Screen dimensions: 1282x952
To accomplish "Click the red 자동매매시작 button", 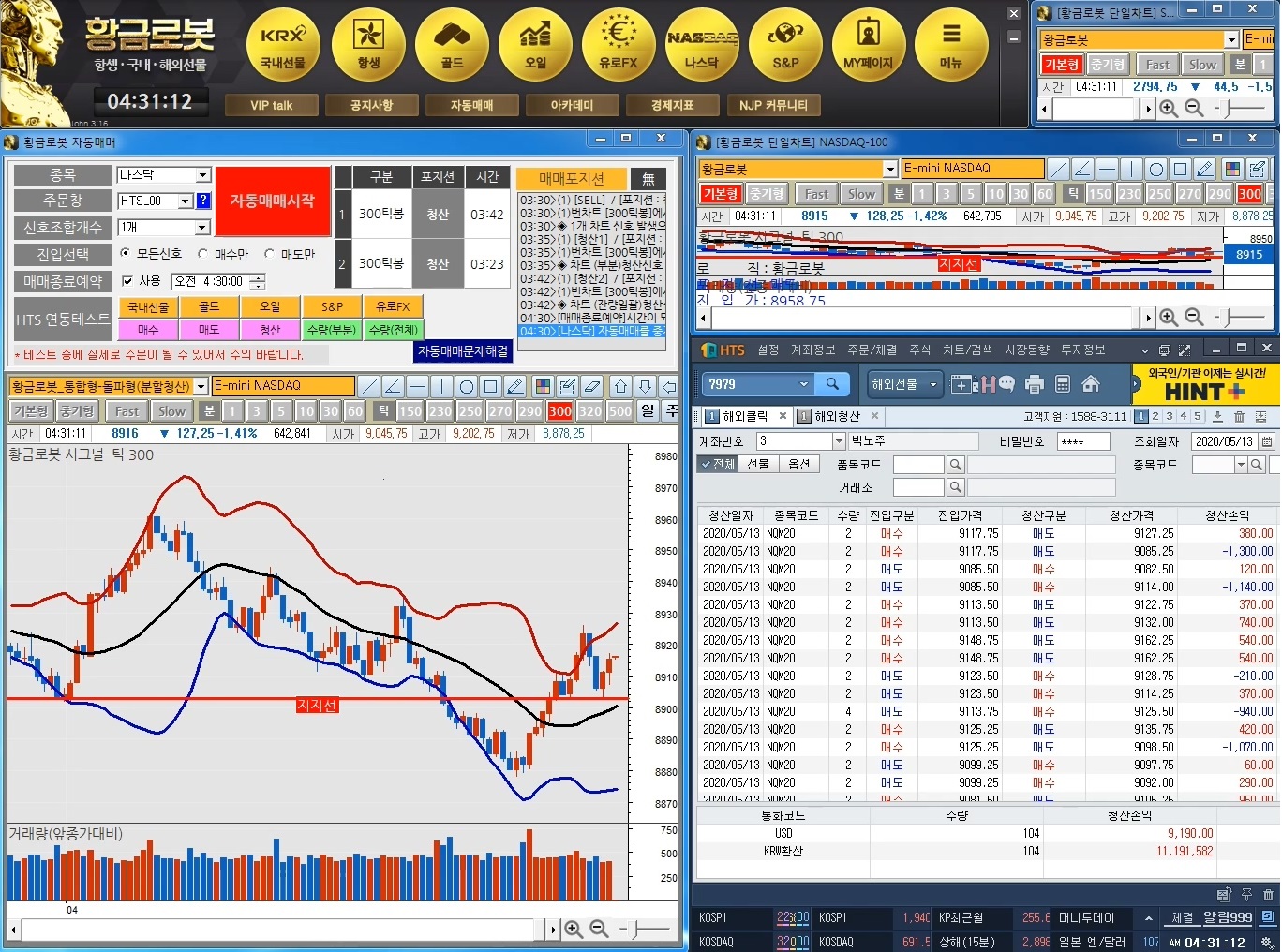I will pyautogui.click(x=273, y=201).
